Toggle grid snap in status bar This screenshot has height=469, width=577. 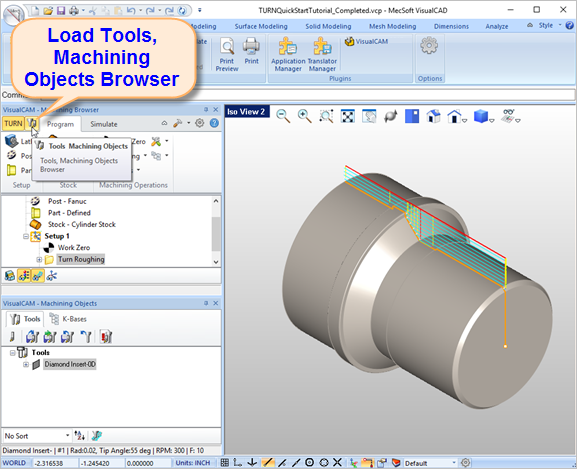pos(224,462)
